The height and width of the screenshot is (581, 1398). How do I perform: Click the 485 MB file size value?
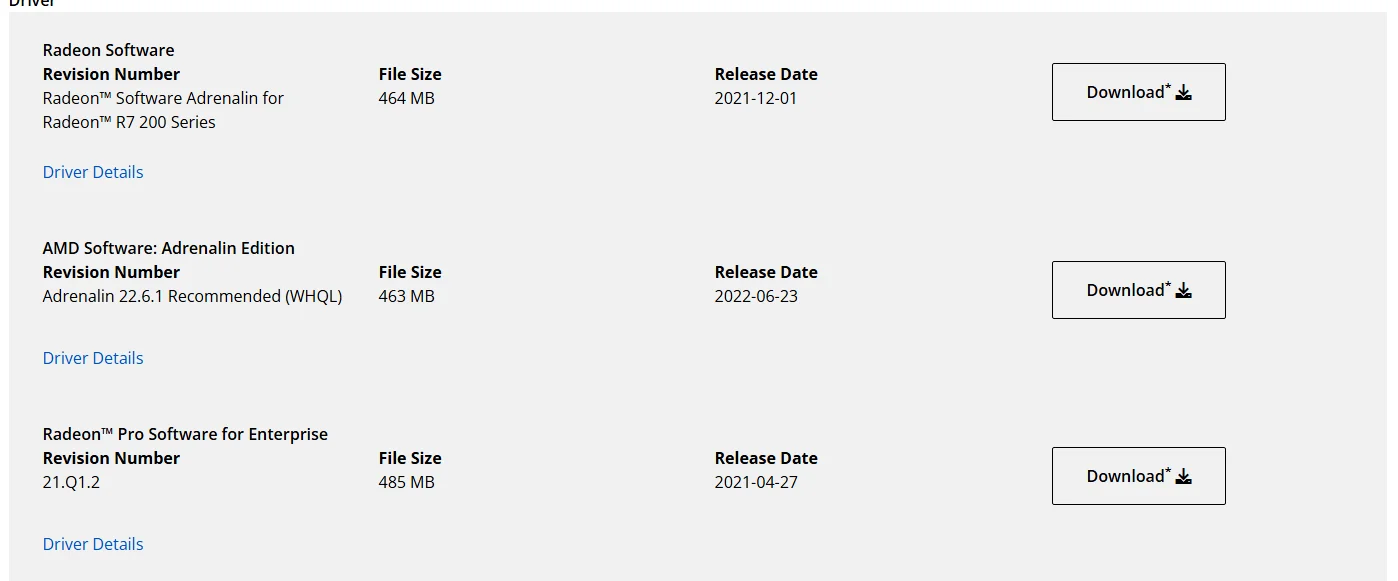pos(406,482)
